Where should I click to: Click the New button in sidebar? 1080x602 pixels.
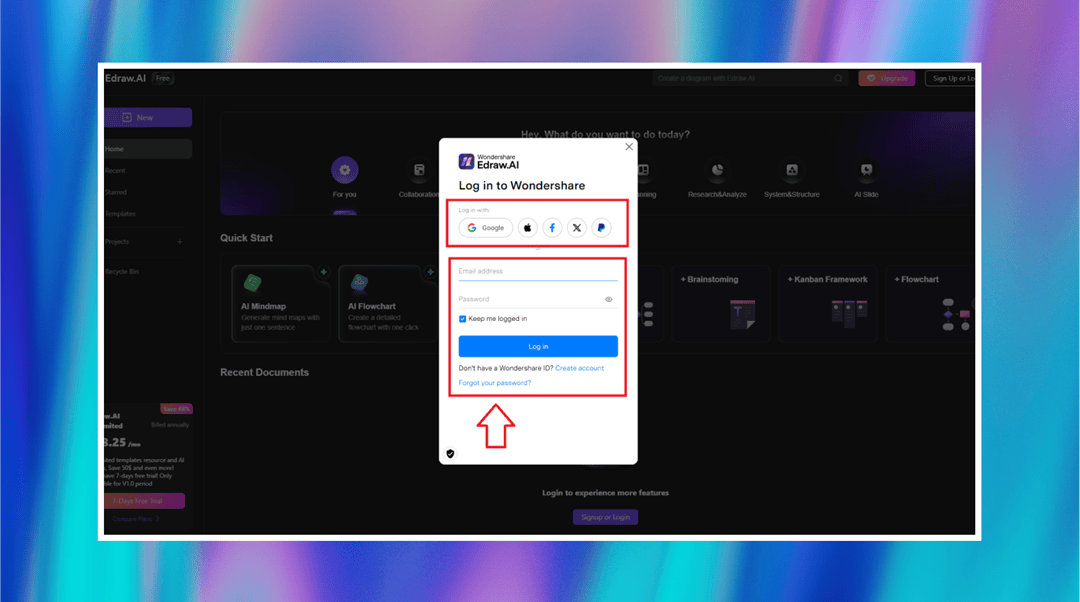click(x=148, y=118)
